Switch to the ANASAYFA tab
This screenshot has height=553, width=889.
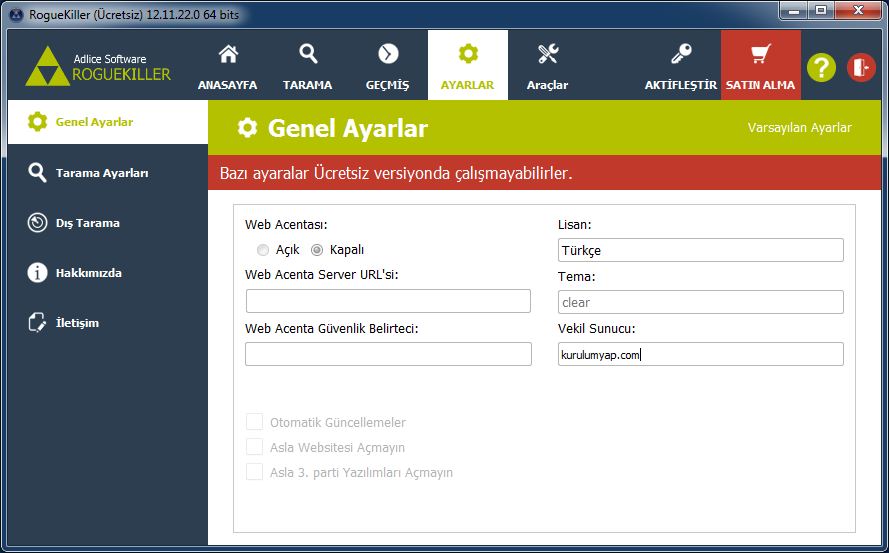coord(228,65)
